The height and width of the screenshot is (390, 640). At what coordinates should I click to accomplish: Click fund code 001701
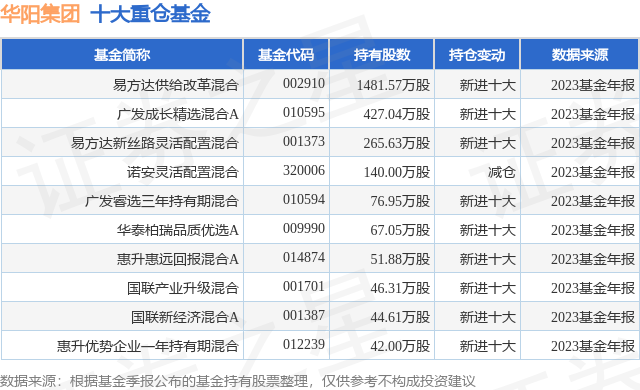[304, 286]
